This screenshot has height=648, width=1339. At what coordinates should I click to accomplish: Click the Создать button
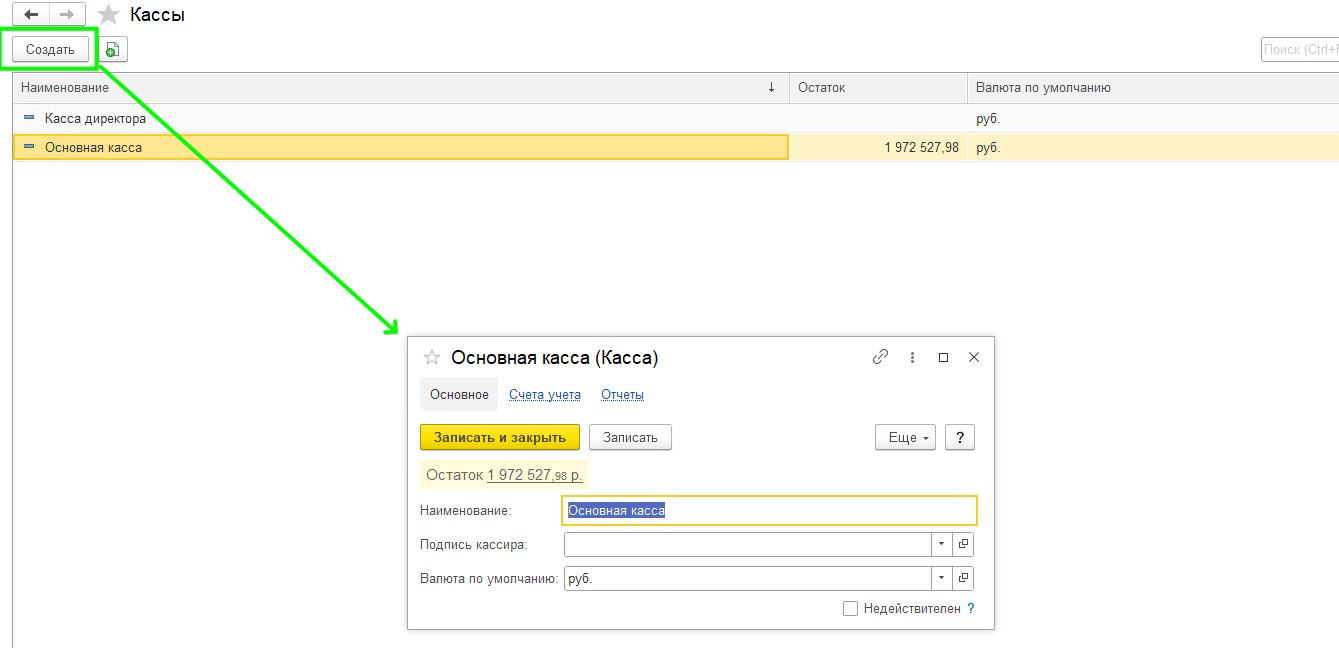coord(50,49)
